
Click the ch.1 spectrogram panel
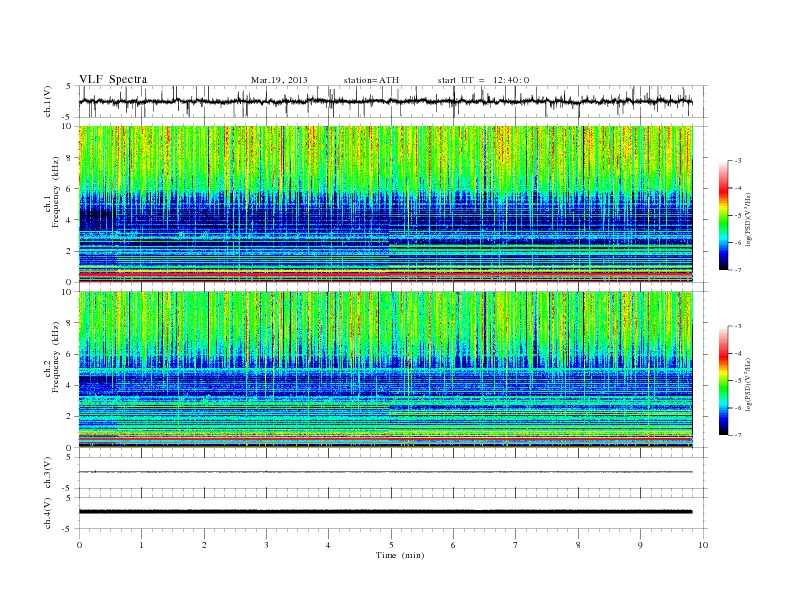[386, 204]
